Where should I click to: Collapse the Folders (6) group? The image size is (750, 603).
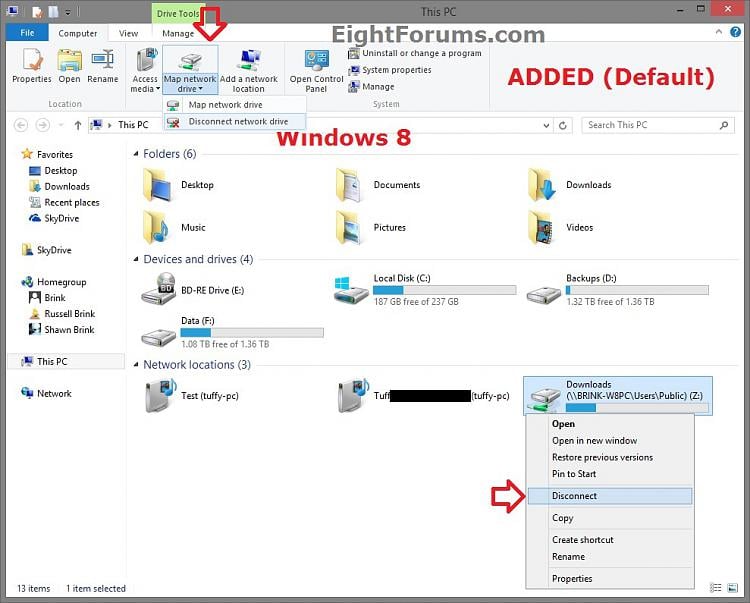[x=136, y=154]
